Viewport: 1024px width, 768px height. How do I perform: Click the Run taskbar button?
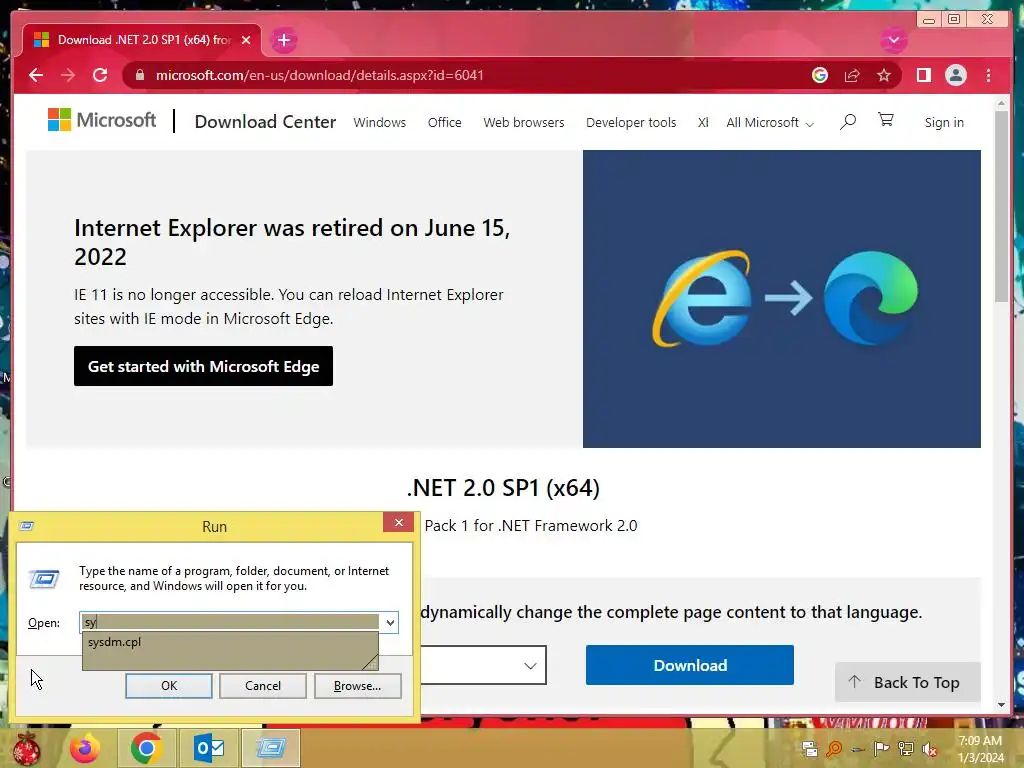tap(271, 748)
